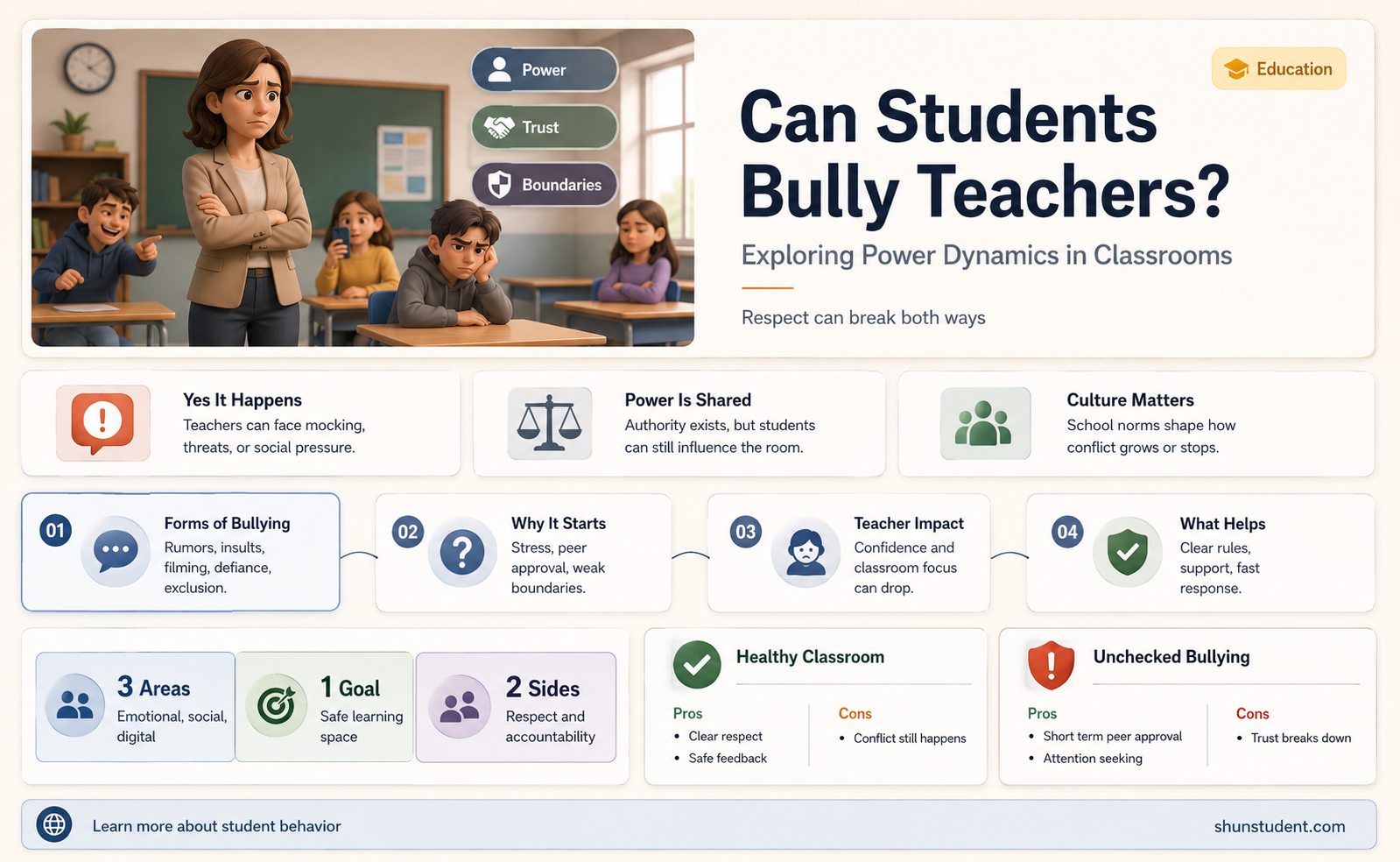This screenshot has width=1400, height=862.
Task: Click the Why It Starts heading
Action: coord(559,523)
